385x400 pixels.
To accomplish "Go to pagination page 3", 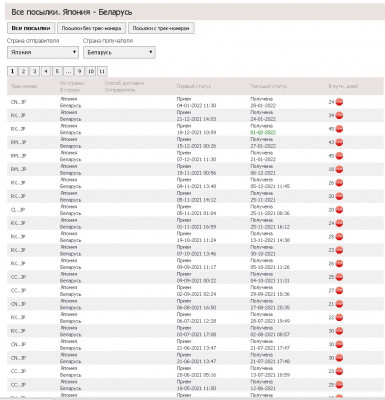I will click(34, 71).
